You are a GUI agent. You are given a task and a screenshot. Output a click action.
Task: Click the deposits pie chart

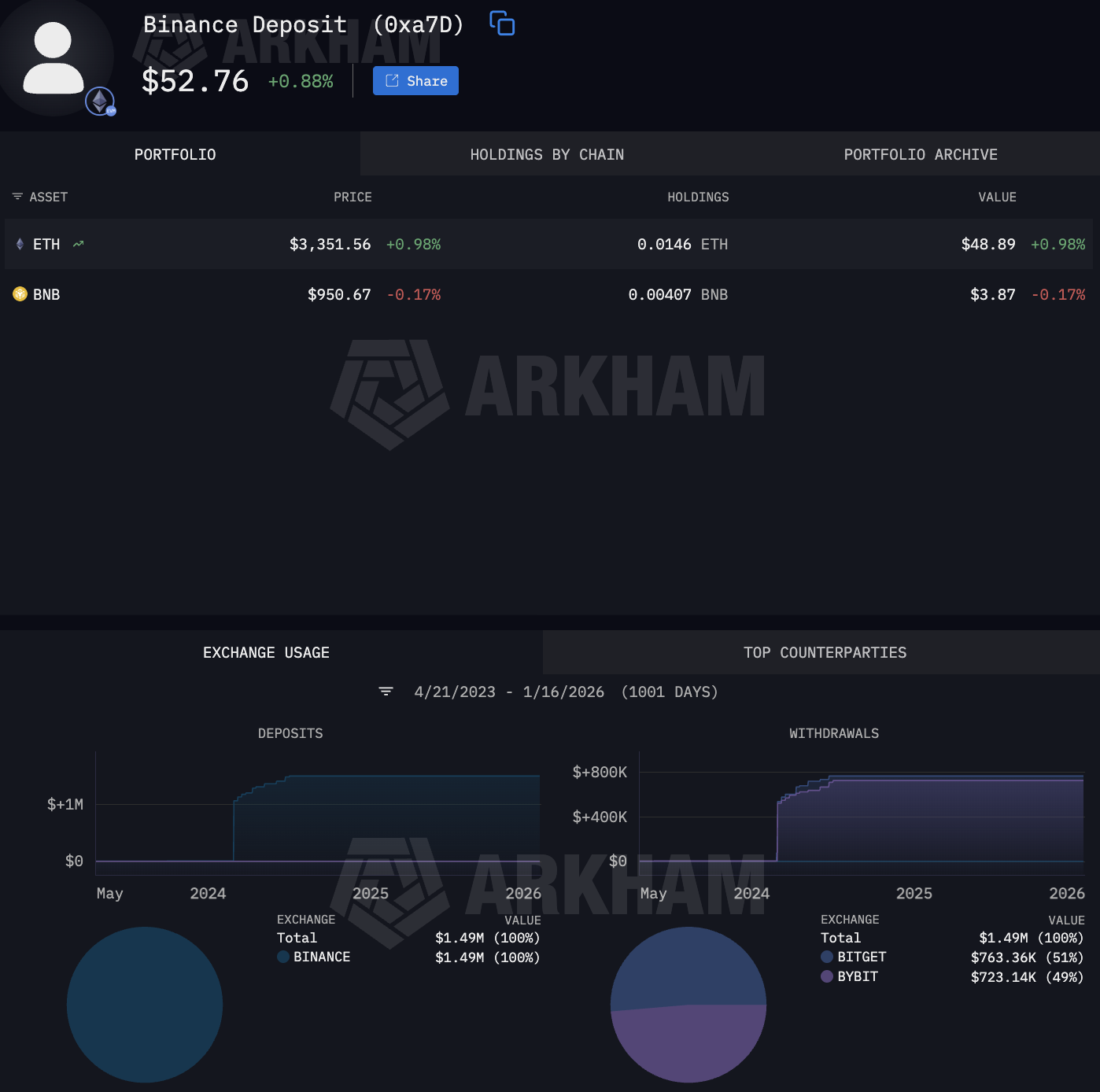coord(145,1005)
